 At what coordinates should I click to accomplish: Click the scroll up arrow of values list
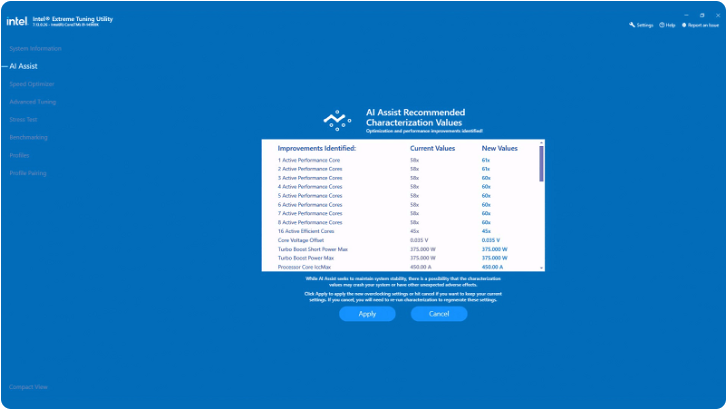[541, 143]
